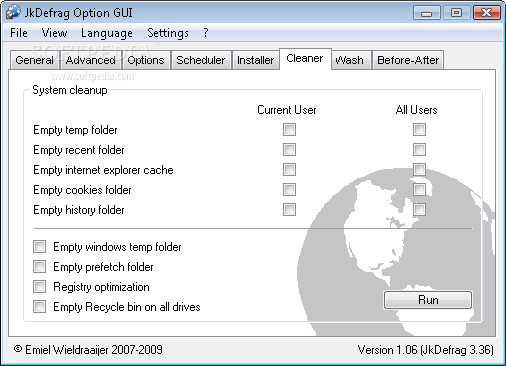Click the Run button
Image resolution: width=506 pixels, height=366 pixels.
point(428,300)
